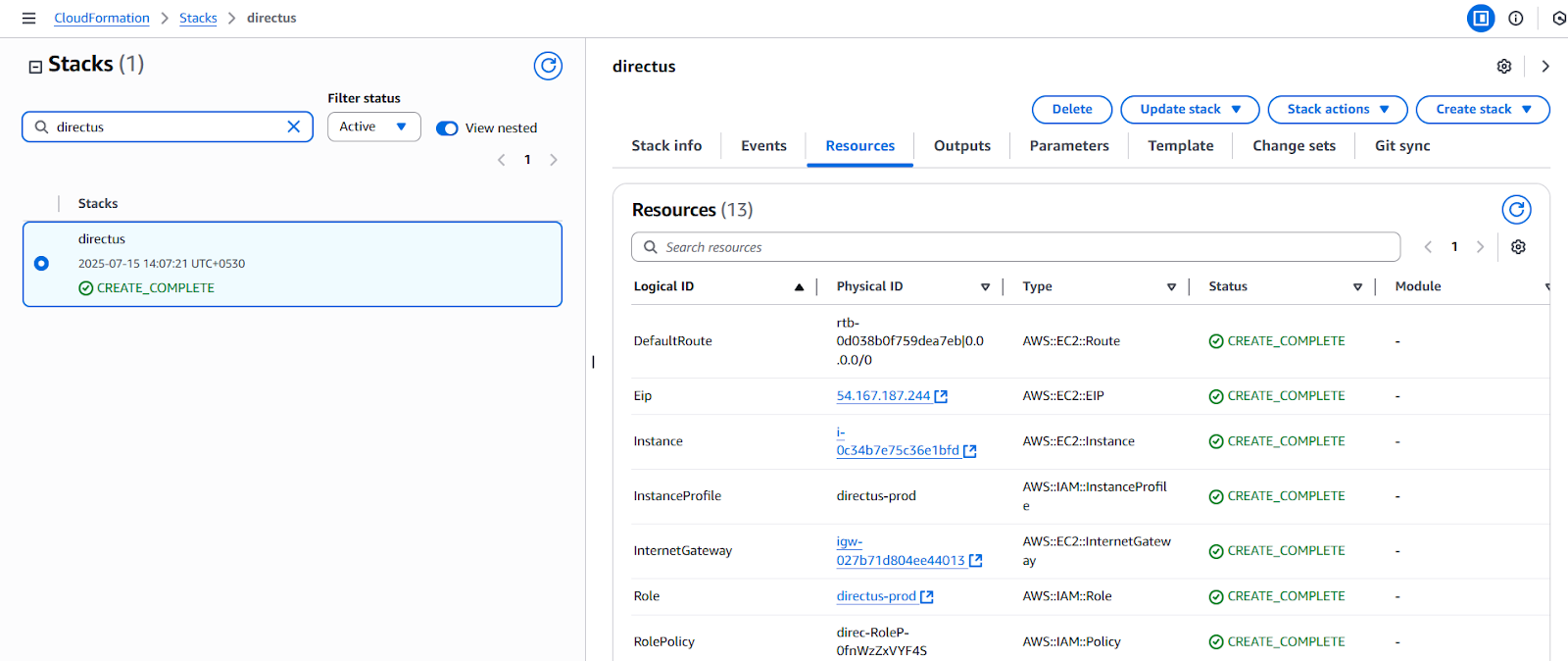Open Create stack dropdown
This screenshot has height=661, width=1568.
point(1483,109)
